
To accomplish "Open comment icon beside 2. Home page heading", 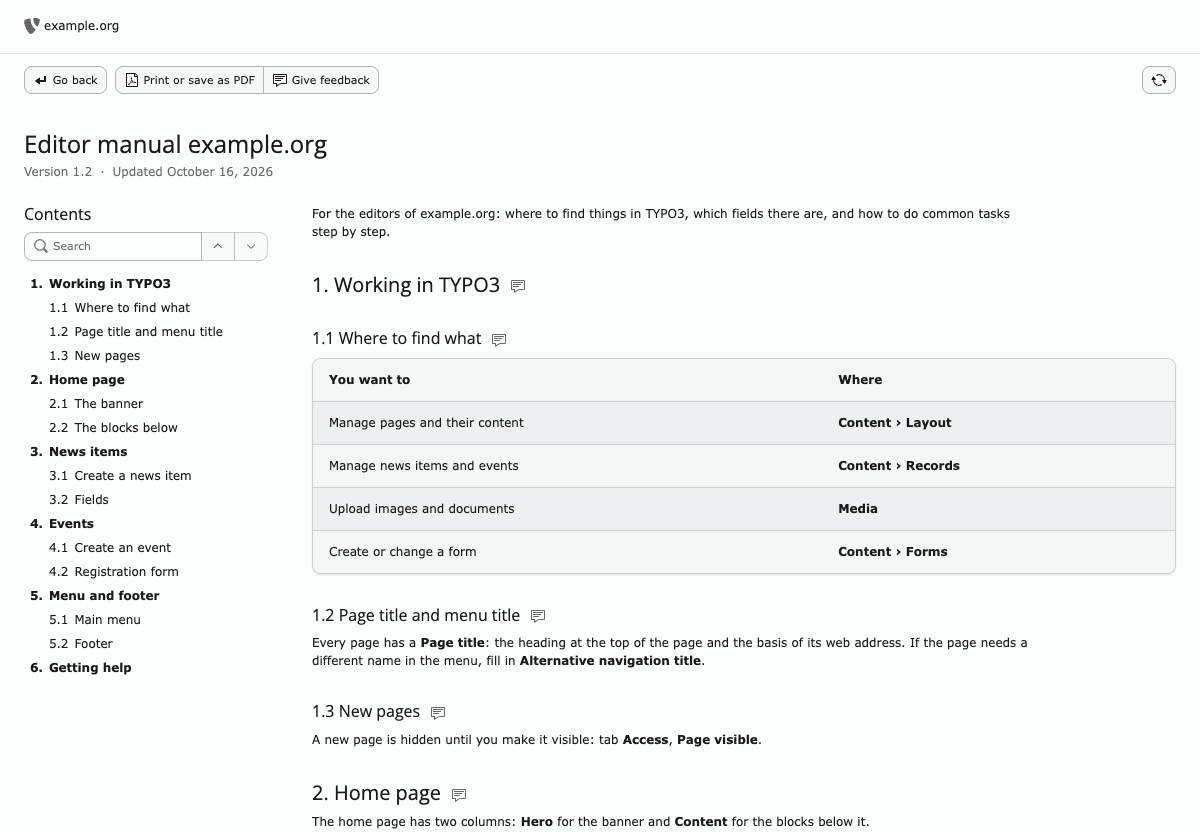I will (459, 795).
